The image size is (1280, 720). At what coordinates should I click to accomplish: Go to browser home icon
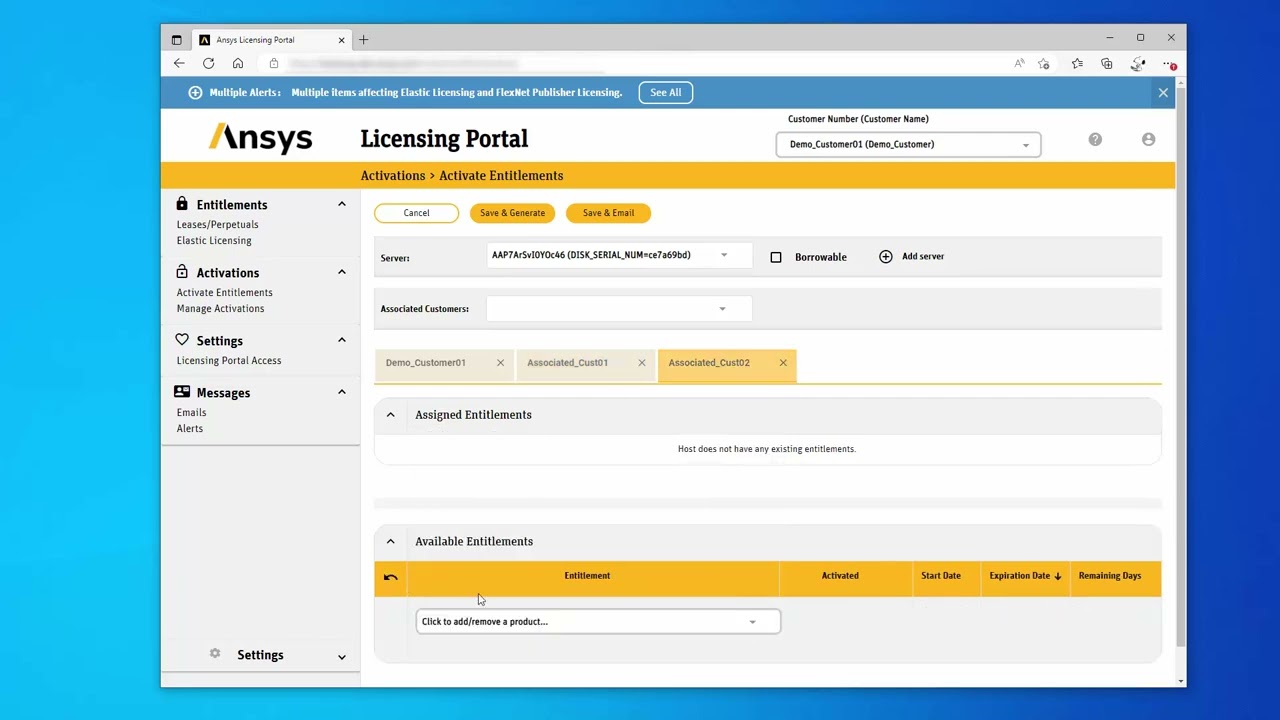(x=238, y=64)
